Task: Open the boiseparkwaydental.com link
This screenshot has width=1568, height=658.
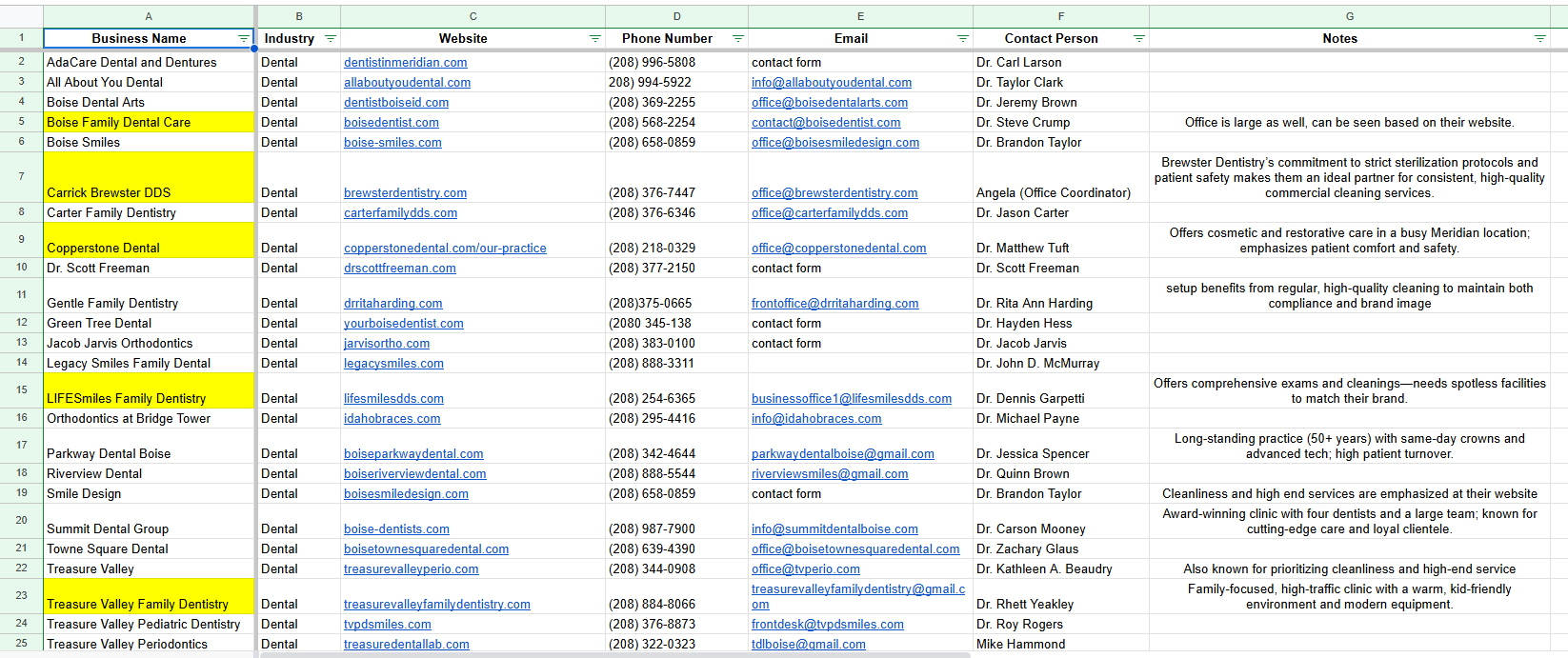Action: [413, 454]
